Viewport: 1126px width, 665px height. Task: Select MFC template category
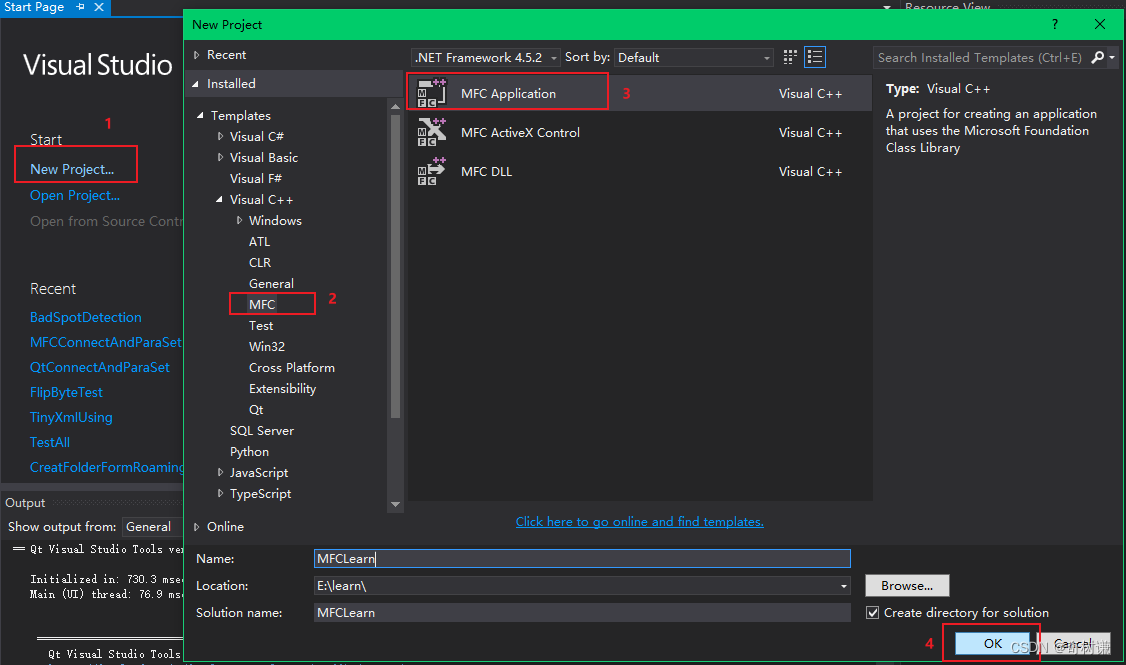tap(262, 304)
